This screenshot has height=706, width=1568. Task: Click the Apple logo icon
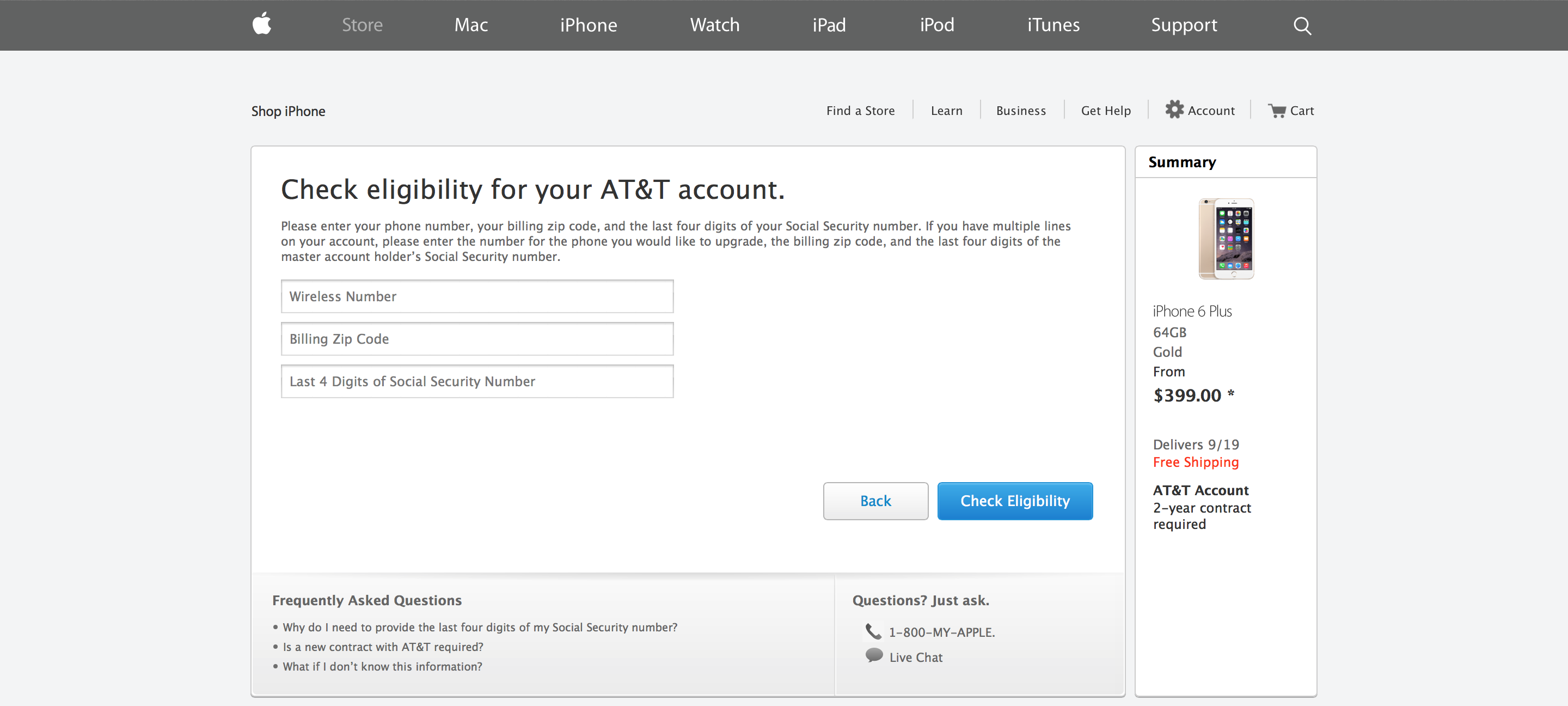tap(262, 25)
